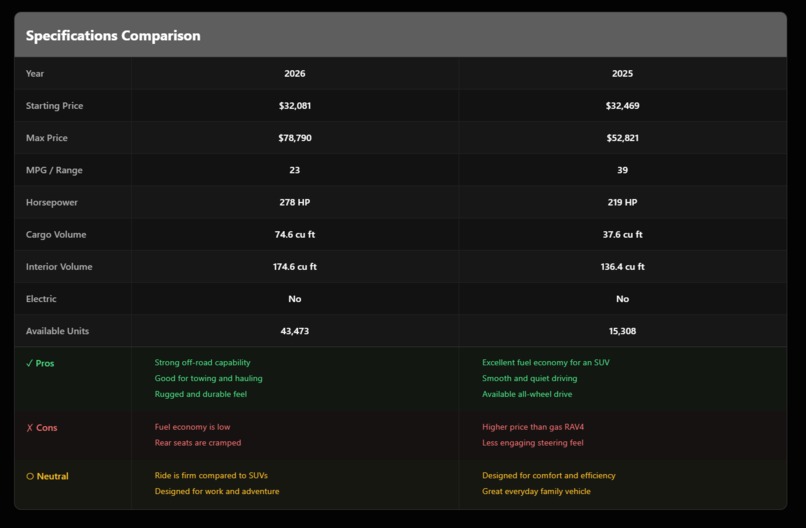Select the Horsepower row label
The height and width of the screenshot is (528, 806).
point(52,203)
